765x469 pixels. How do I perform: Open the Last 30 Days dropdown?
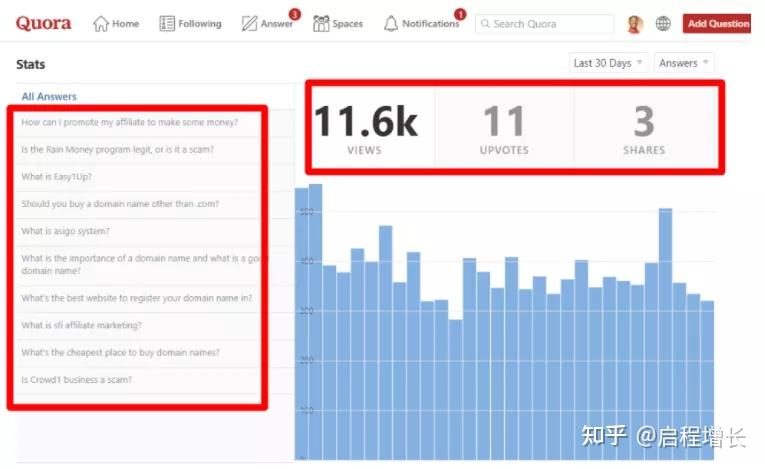click(x=608, y=63)
